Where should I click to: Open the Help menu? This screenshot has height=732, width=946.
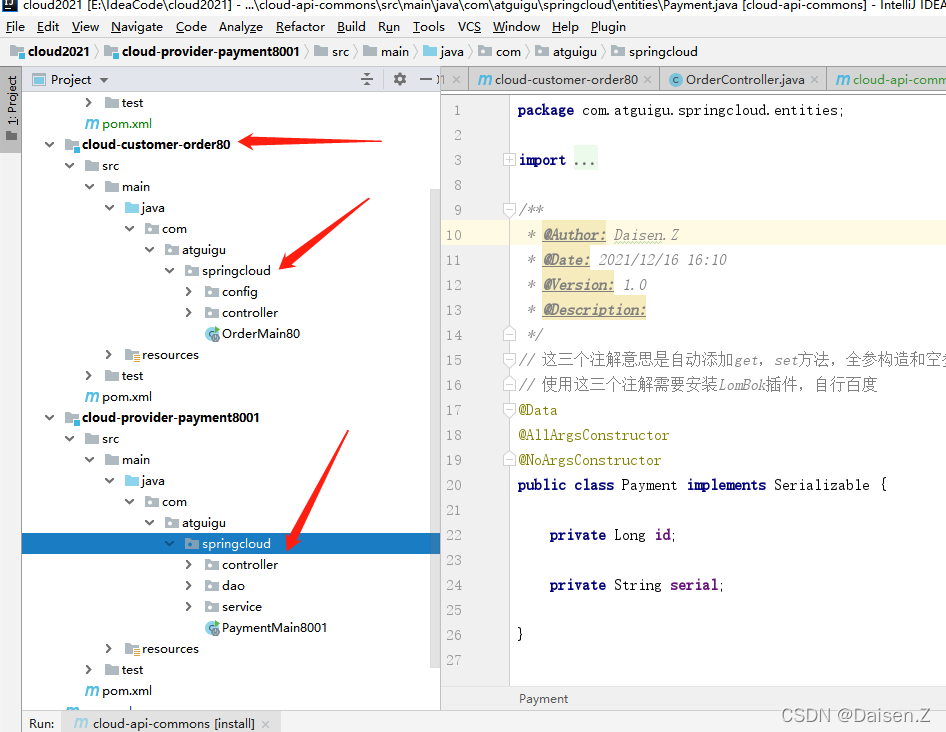pyautogui.click(x=565, y=27)
